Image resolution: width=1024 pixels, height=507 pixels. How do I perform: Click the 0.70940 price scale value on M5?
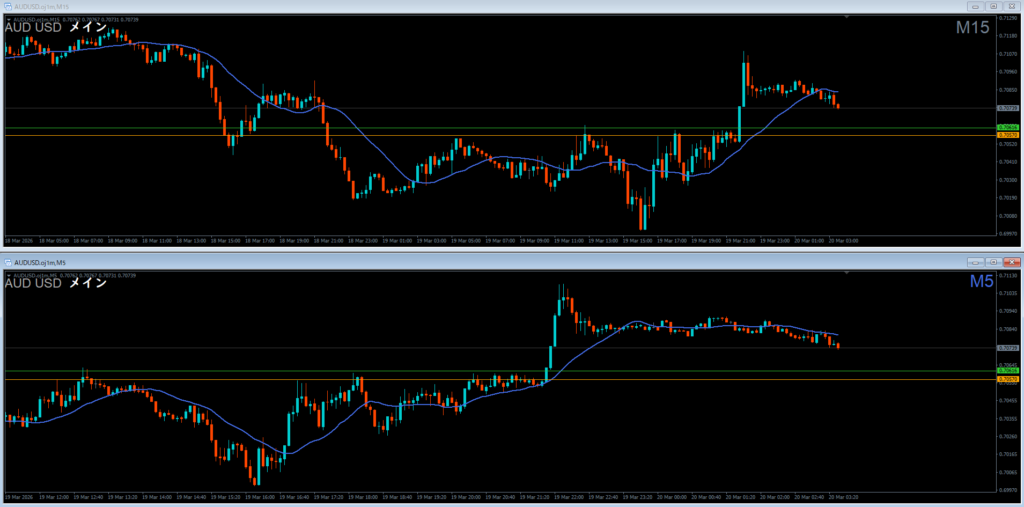tap(1008, 311)
